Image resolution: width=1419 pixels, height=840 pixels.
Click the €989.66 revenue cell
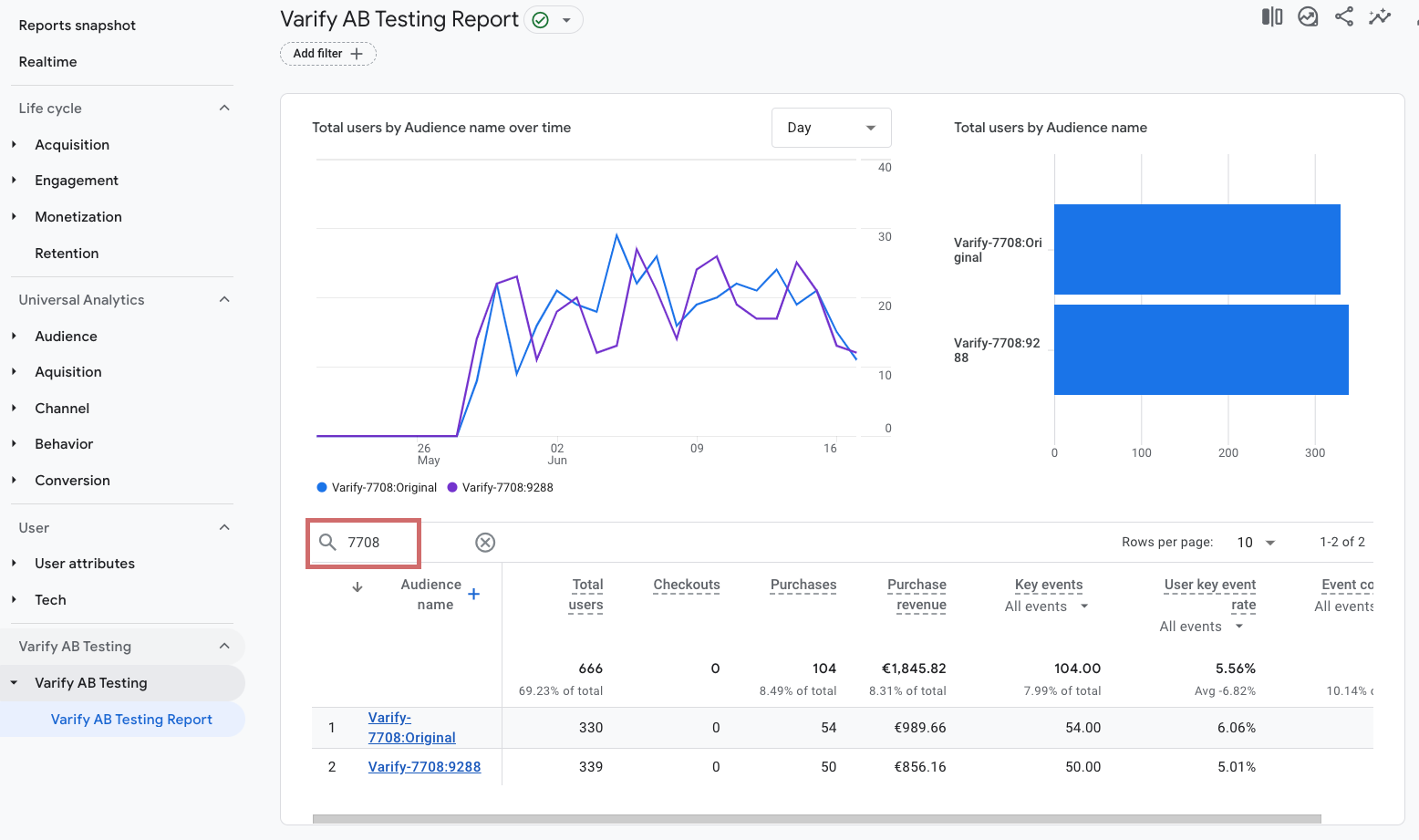coord(920,728)
